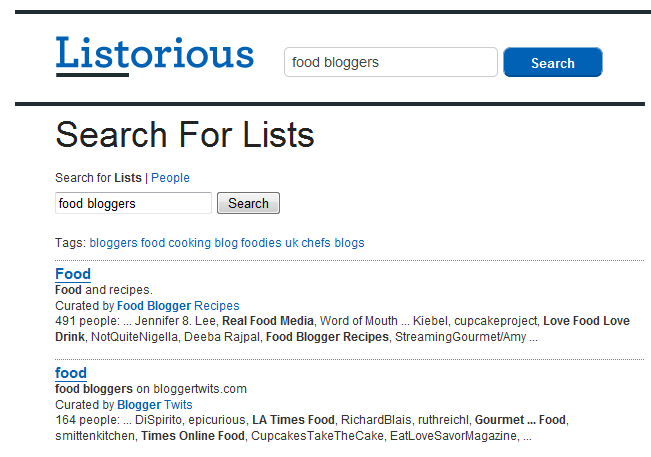Open the 'Food' list result title
The width and height of the screenshot is (651, 457).
[73, 274]
